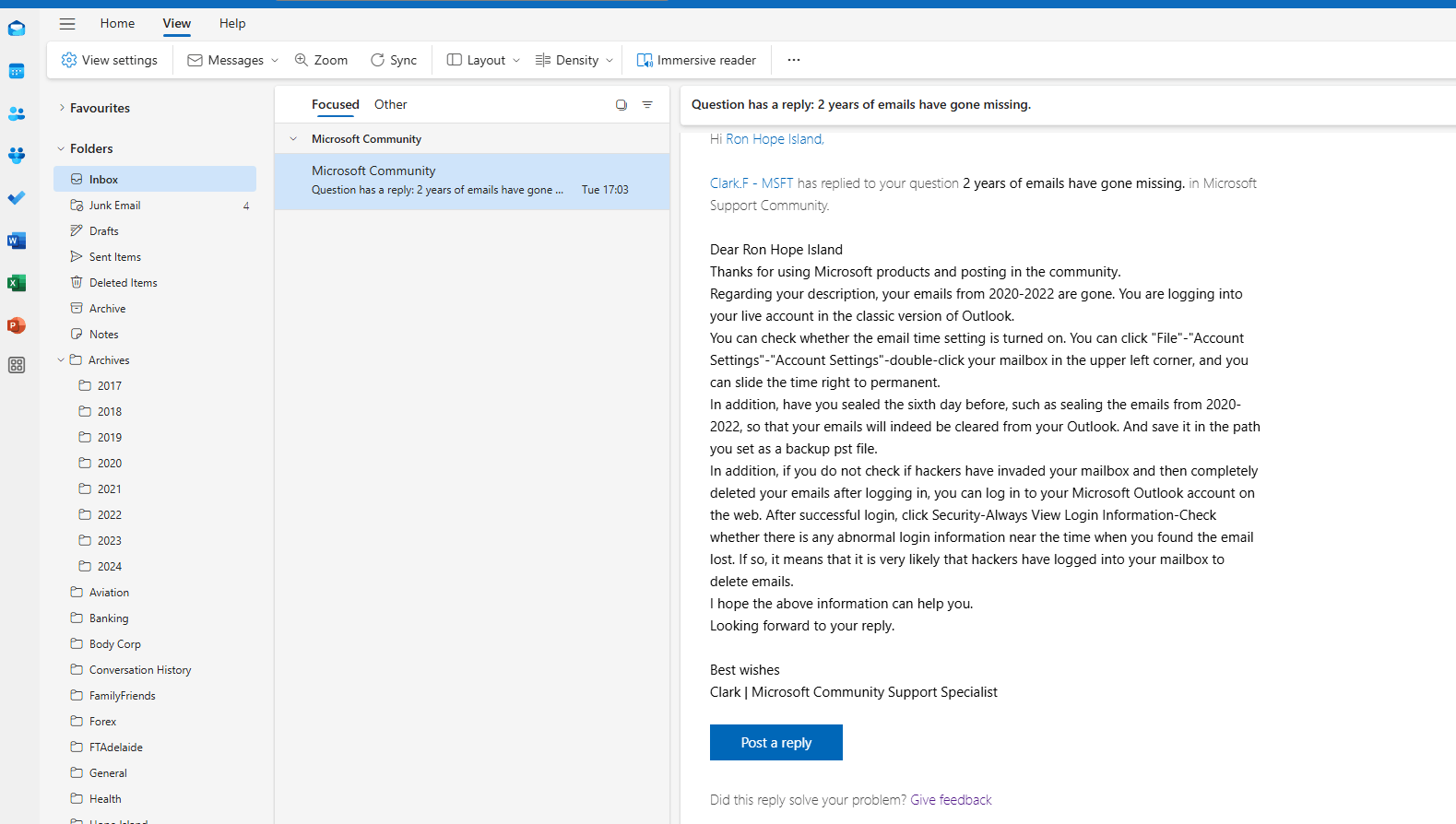The image size is (1456, 824).
Task: Open People contacts icon
Action: (x=17, y=113)
